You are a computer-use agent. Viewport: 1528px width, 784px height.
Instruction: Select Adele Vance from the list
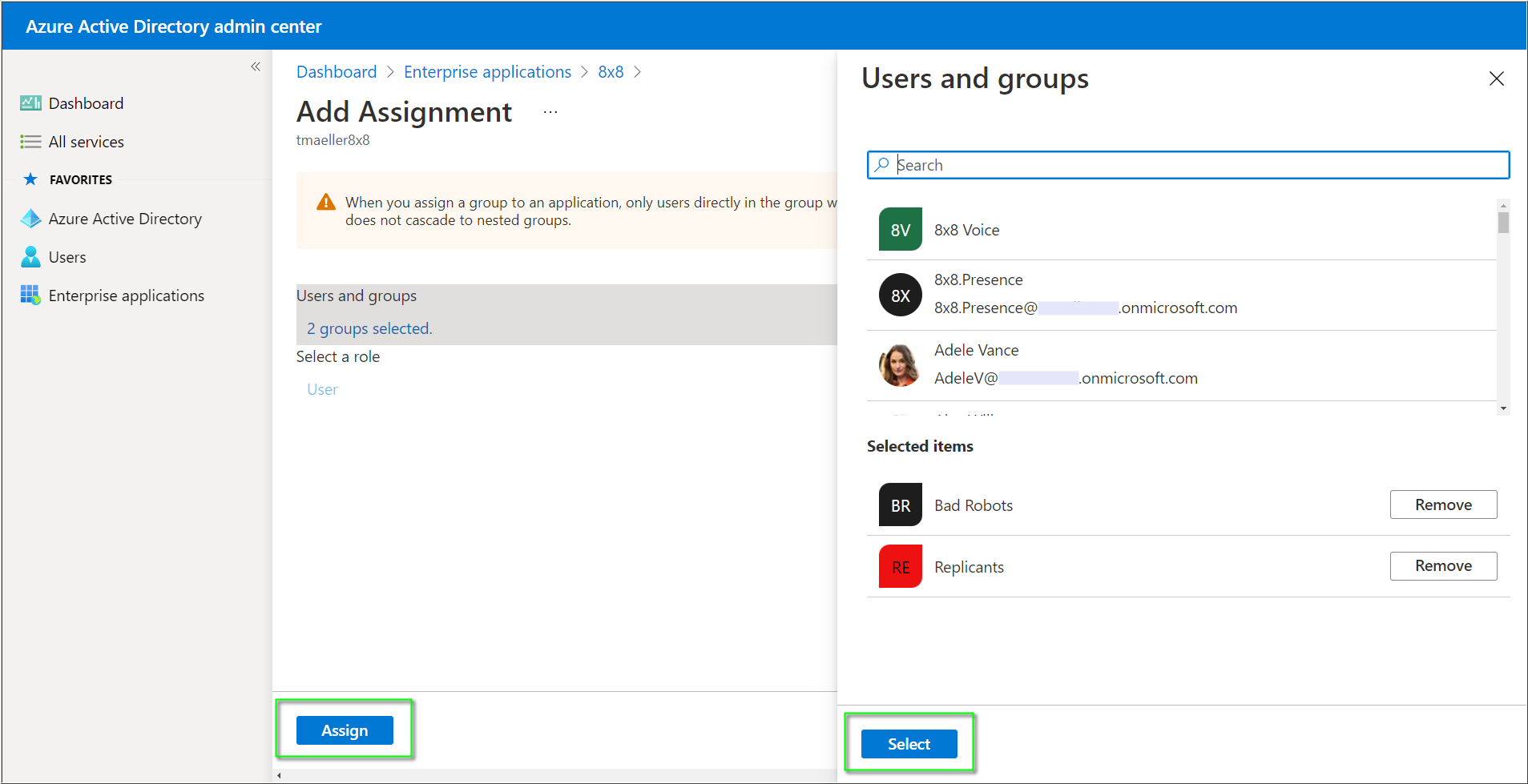1182,365
